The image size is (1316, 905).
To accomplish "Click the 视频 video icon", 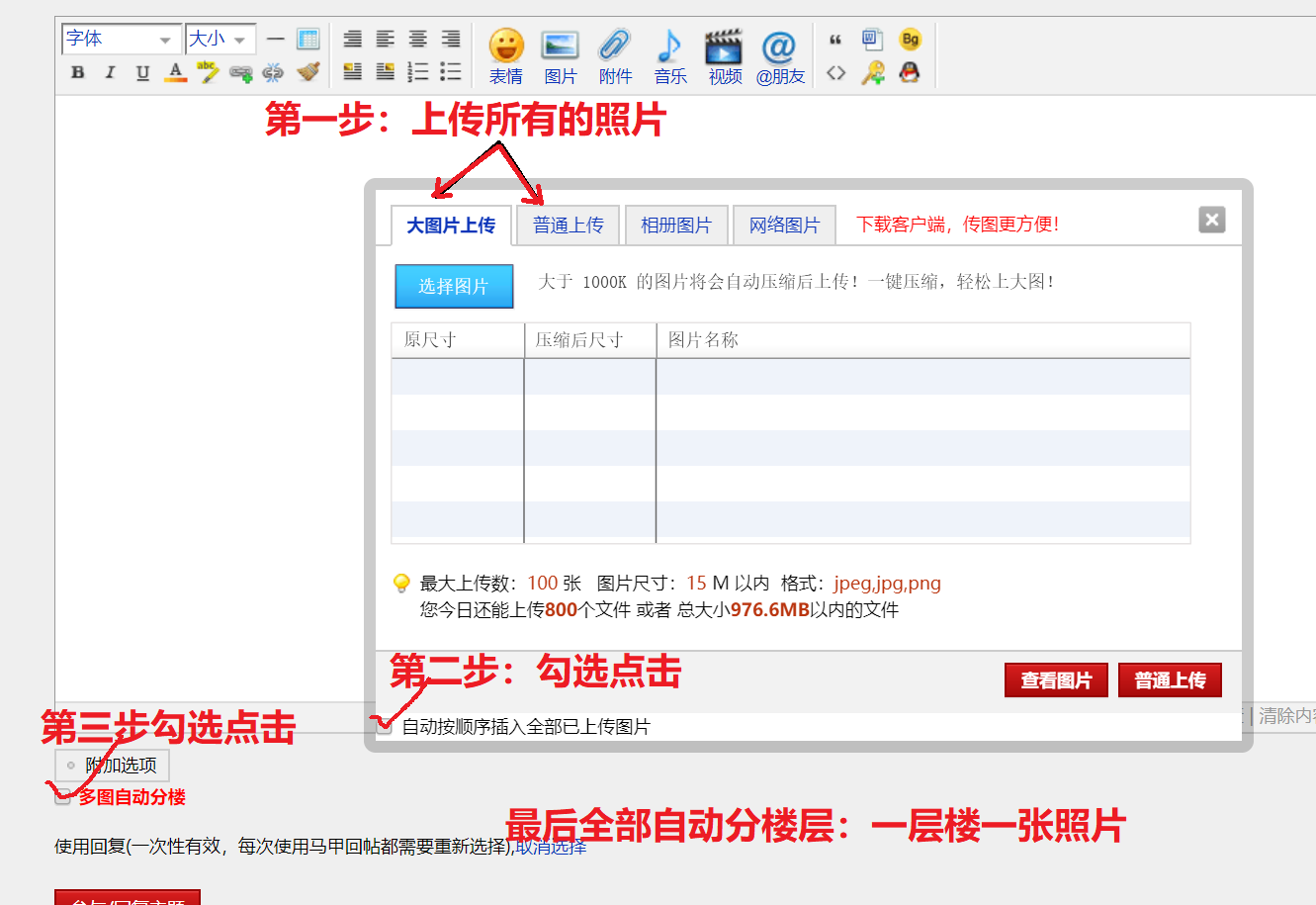I will click(724, 56).
